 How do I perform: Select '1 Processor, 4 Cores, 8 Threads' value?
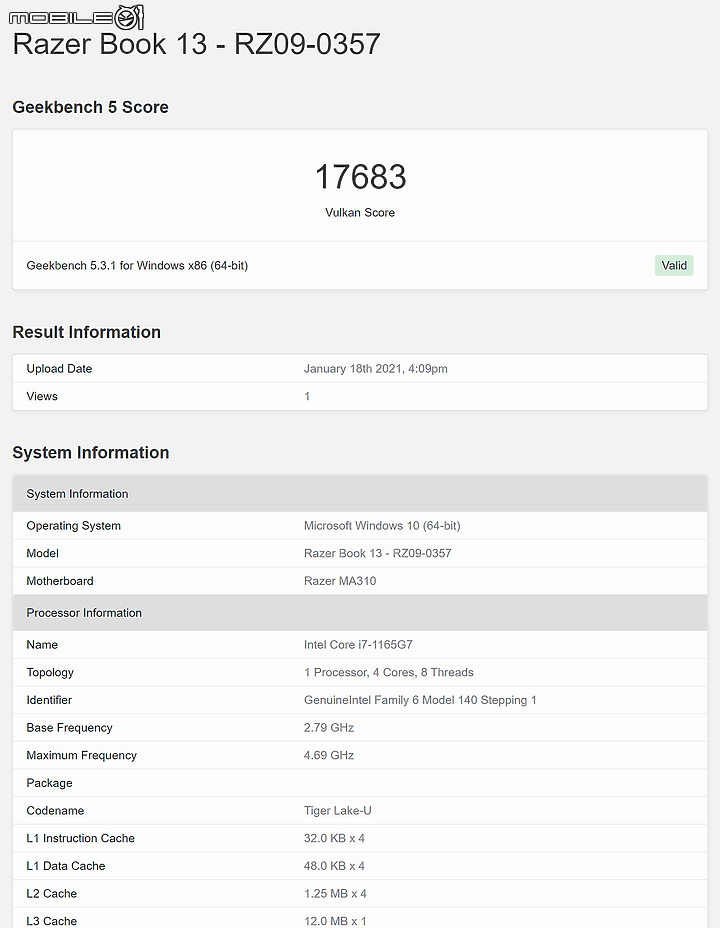click(x=389, y=672)
